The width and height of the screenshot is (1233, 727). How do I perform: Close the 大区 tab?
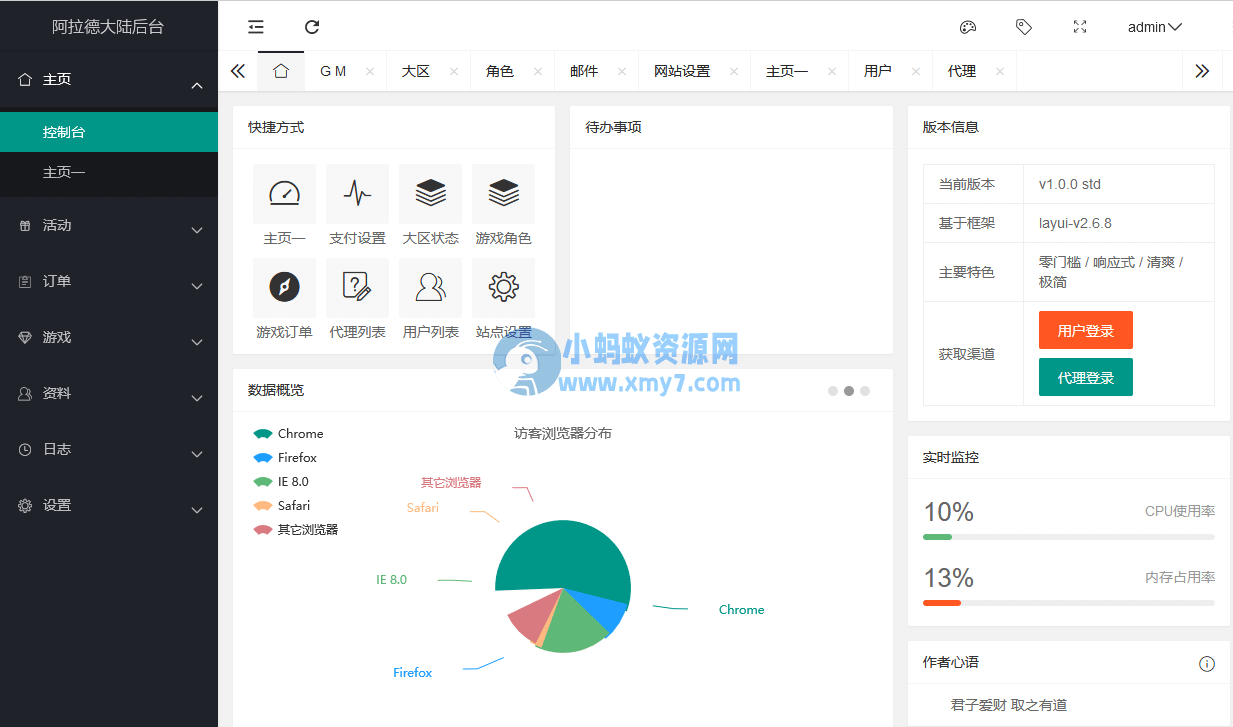(x=454, y=71)
